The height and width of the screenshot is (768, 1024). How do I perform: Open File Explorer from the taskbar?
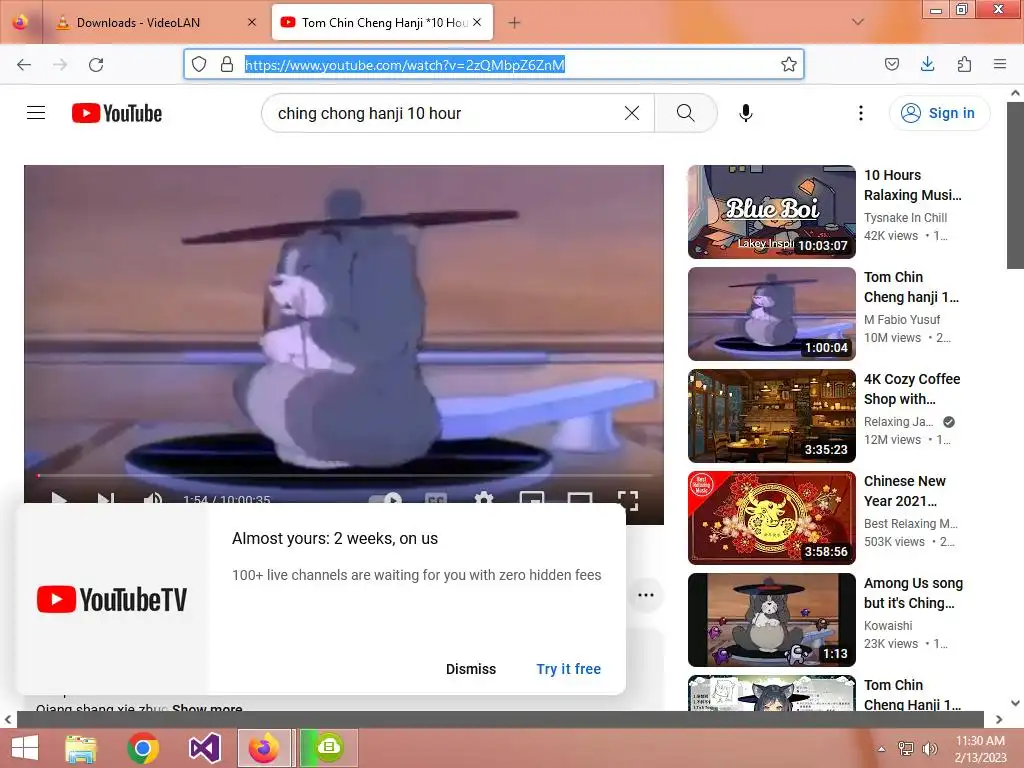coord(81,748)
